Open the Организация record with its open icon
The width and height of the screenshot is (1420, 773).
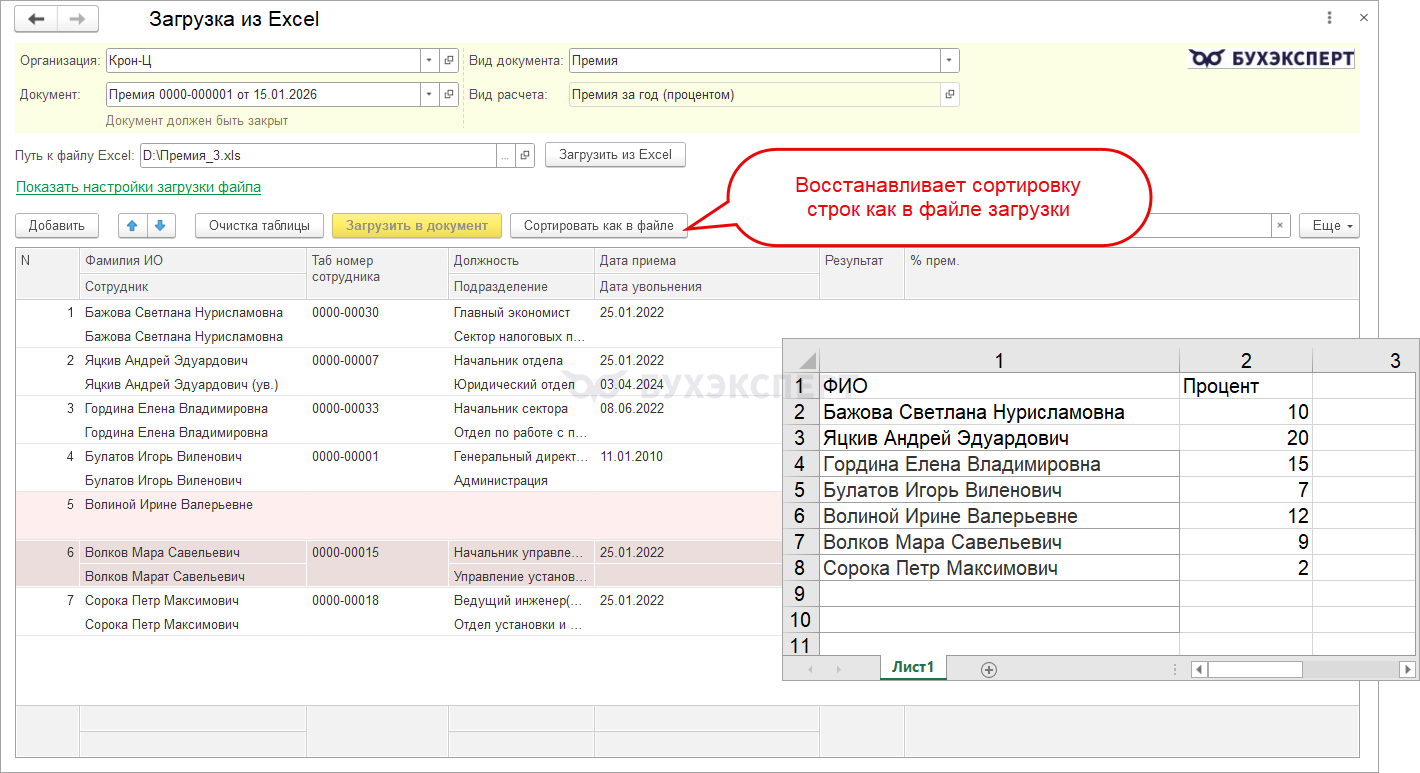pyautogui.click(x=449, y=61)
